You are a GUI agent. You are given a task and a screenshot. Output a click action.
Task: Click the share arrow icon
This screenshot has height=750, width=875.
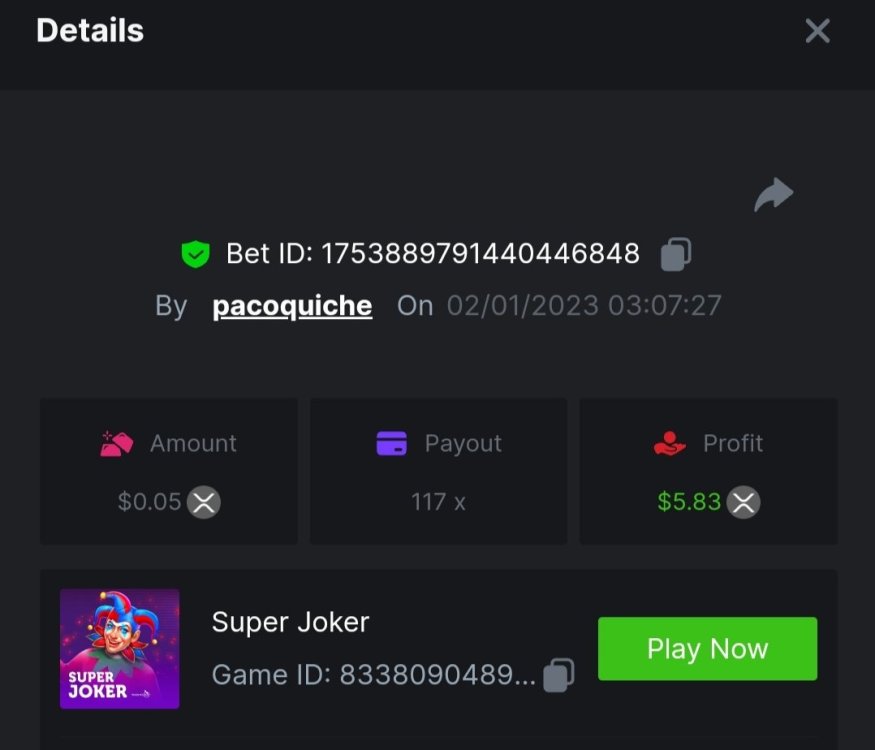click(773, 195)
